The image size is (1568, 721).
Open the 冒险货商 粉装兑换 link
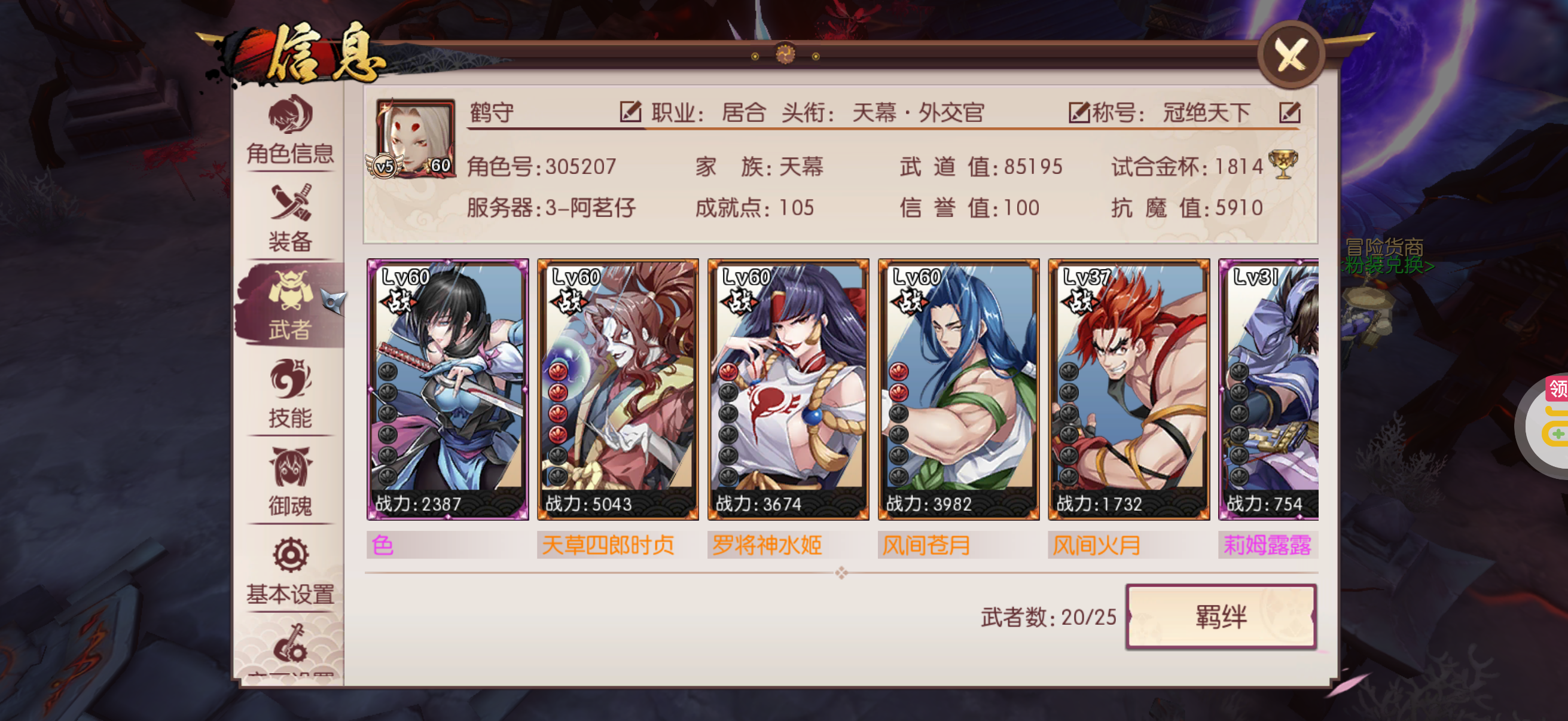tap(1388, 256)
